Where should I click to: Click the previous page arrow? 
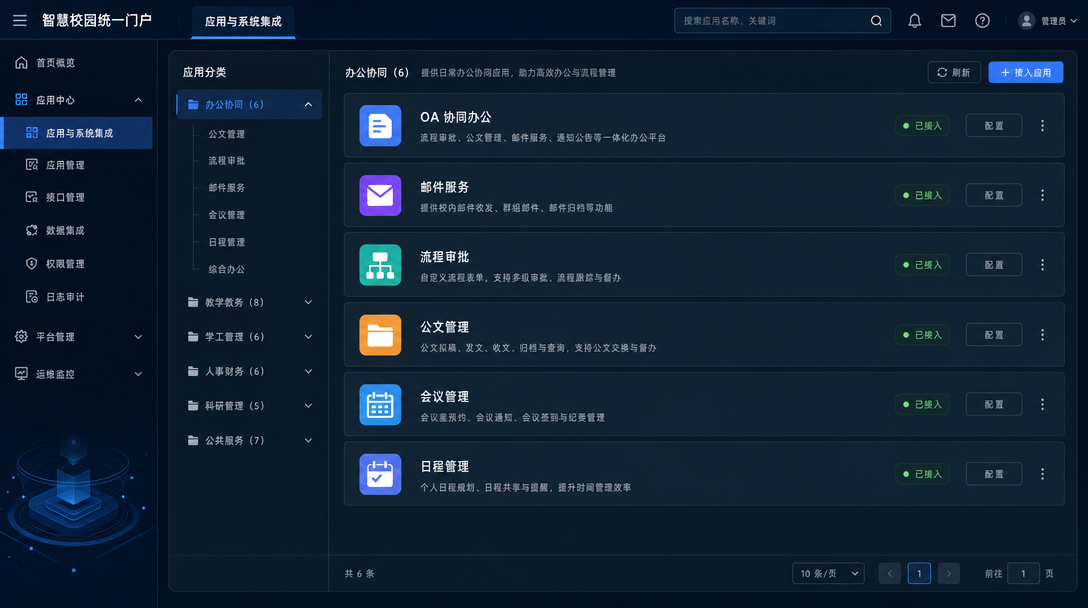tap(890, 573)
